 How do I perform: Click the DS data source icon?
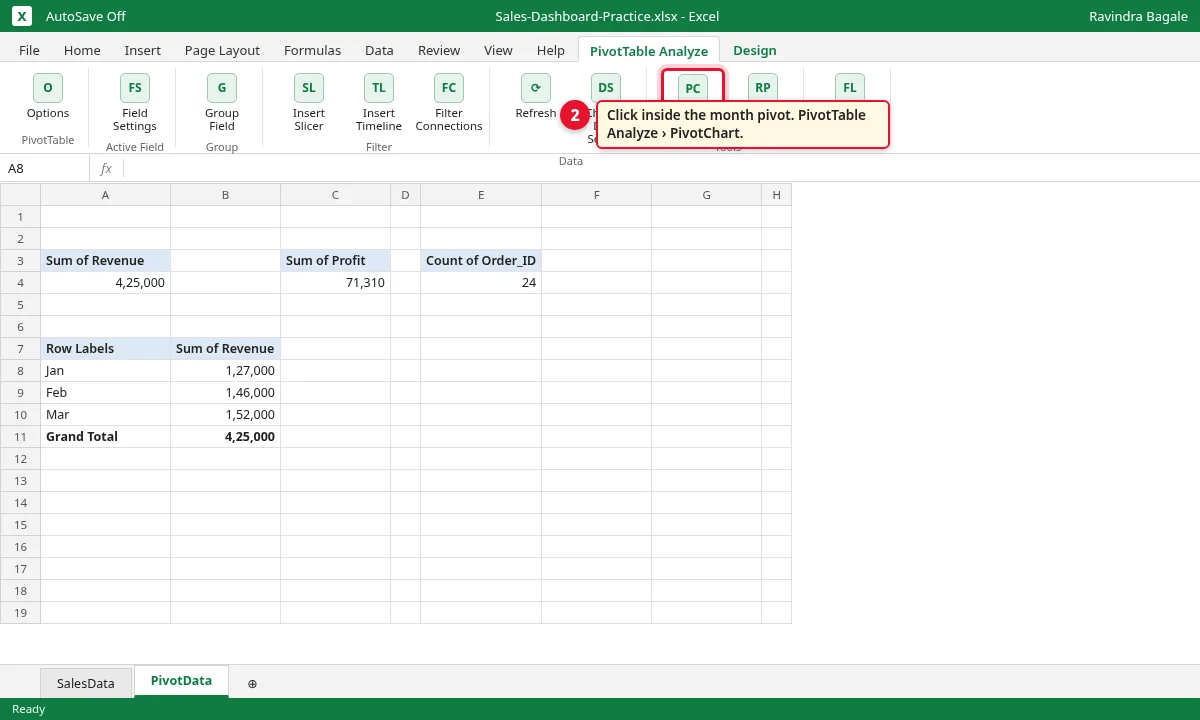[x=606, y=88]
